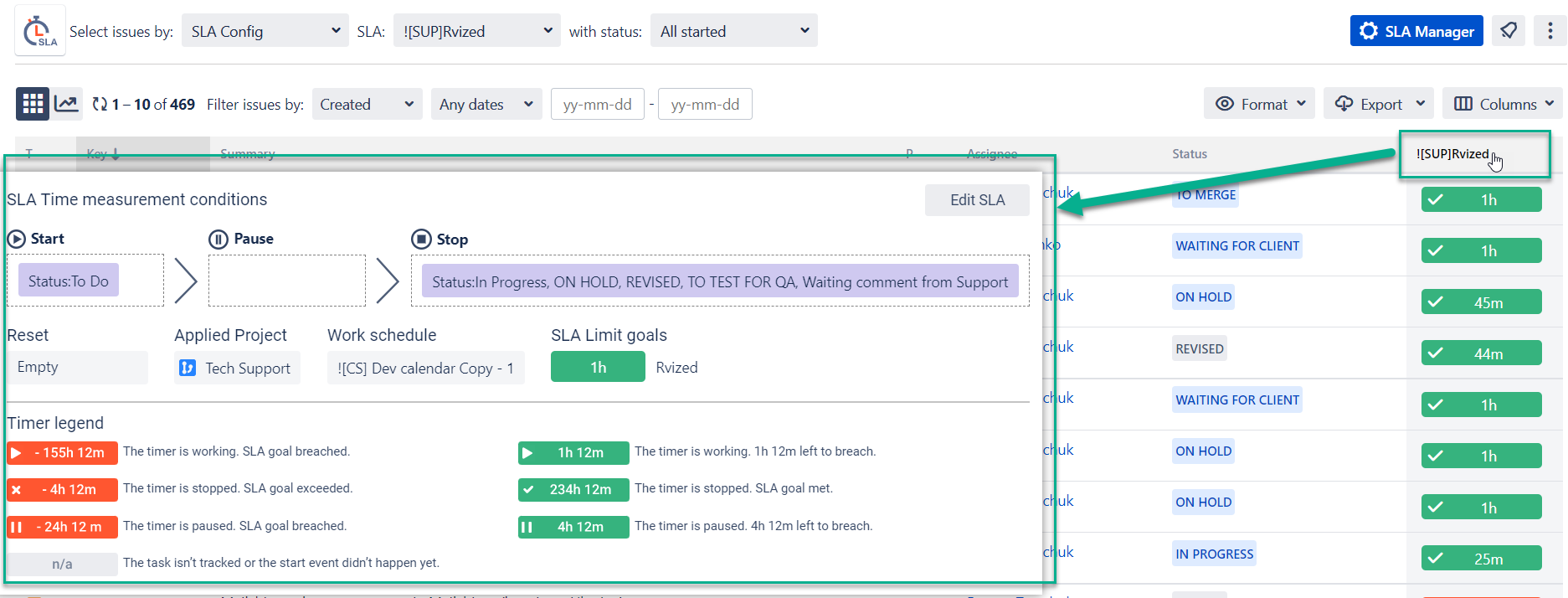Click the green 1h SLA limit goal swatch
The image size is (1568, 598).
coord(598,367)
